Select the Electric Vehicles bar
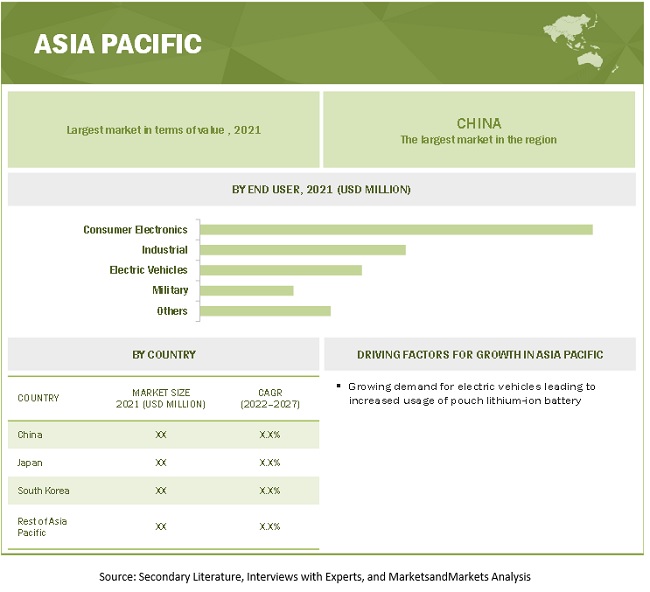The height and width of the screenshot is (592, 650). (281, 270)
